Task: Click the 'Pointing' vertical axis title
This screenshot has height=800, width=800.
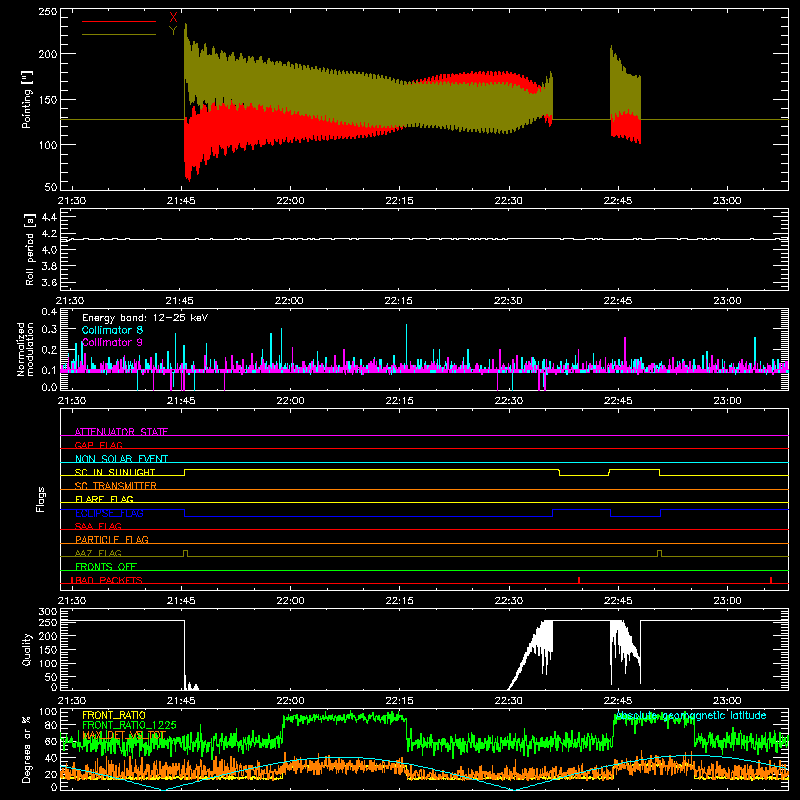Action: [27, 99]
